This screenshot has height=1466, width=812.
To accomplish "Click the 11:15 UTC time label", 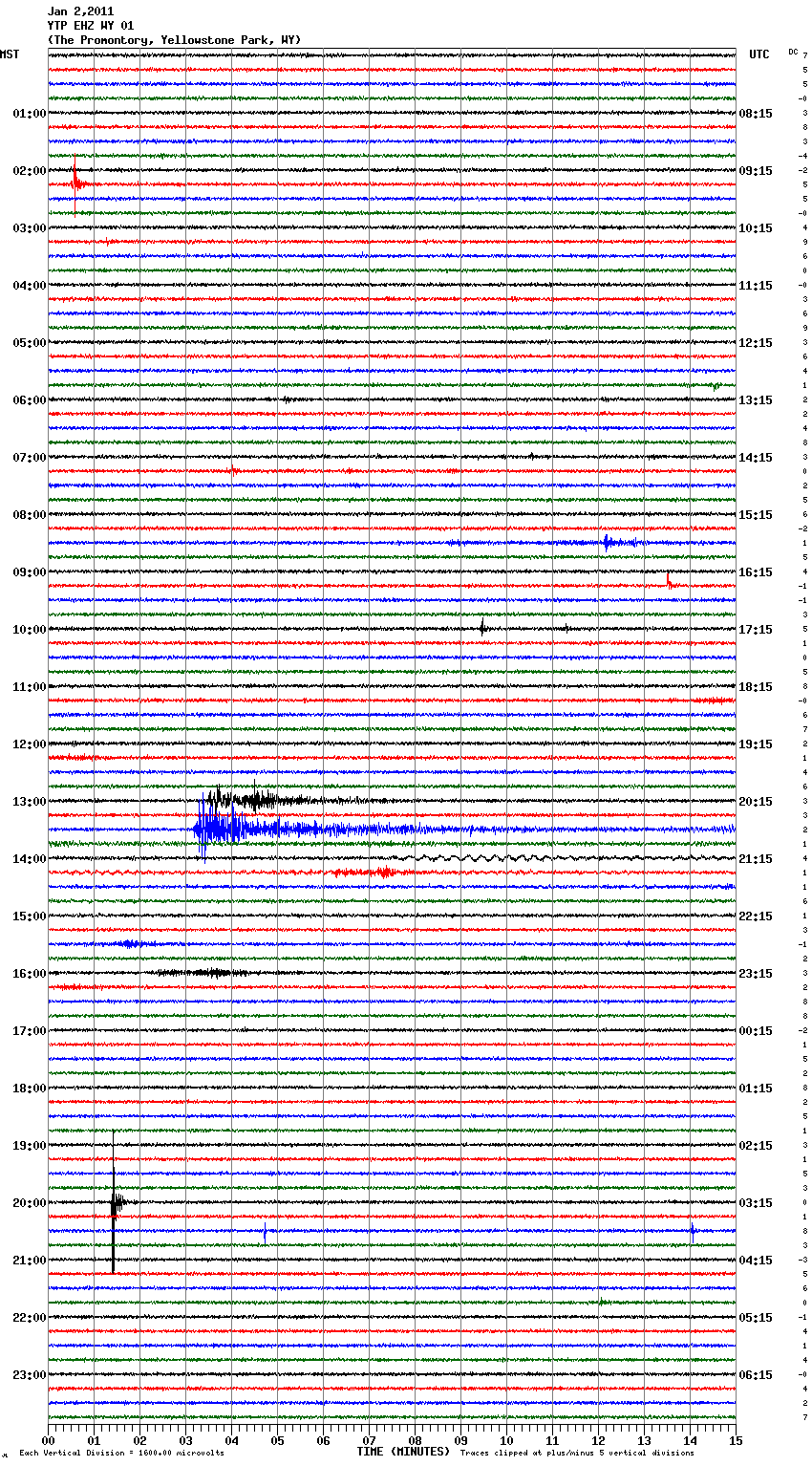I will 756,286.
